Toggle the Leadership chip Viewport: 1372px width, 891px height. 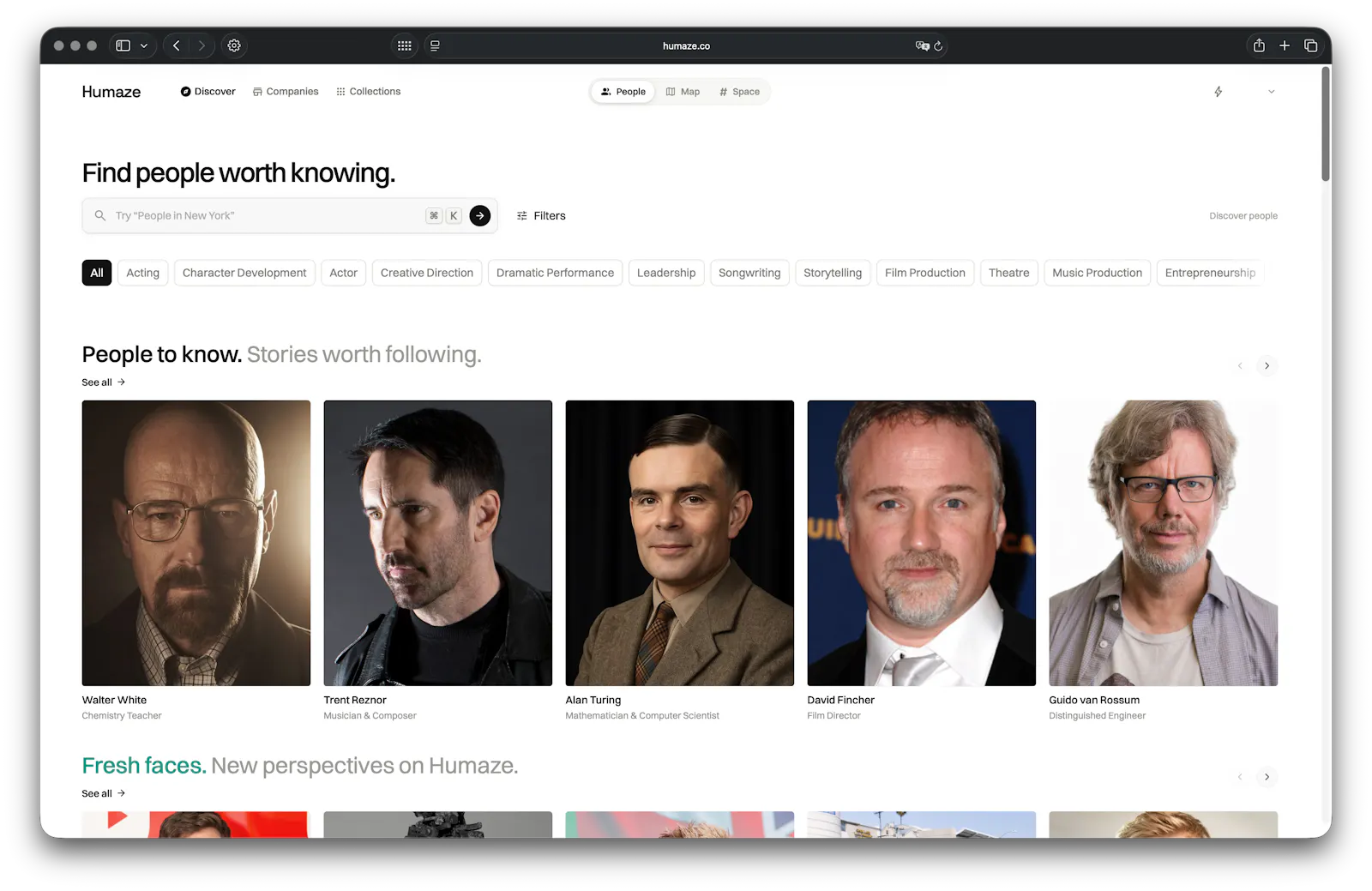[666, 273]
